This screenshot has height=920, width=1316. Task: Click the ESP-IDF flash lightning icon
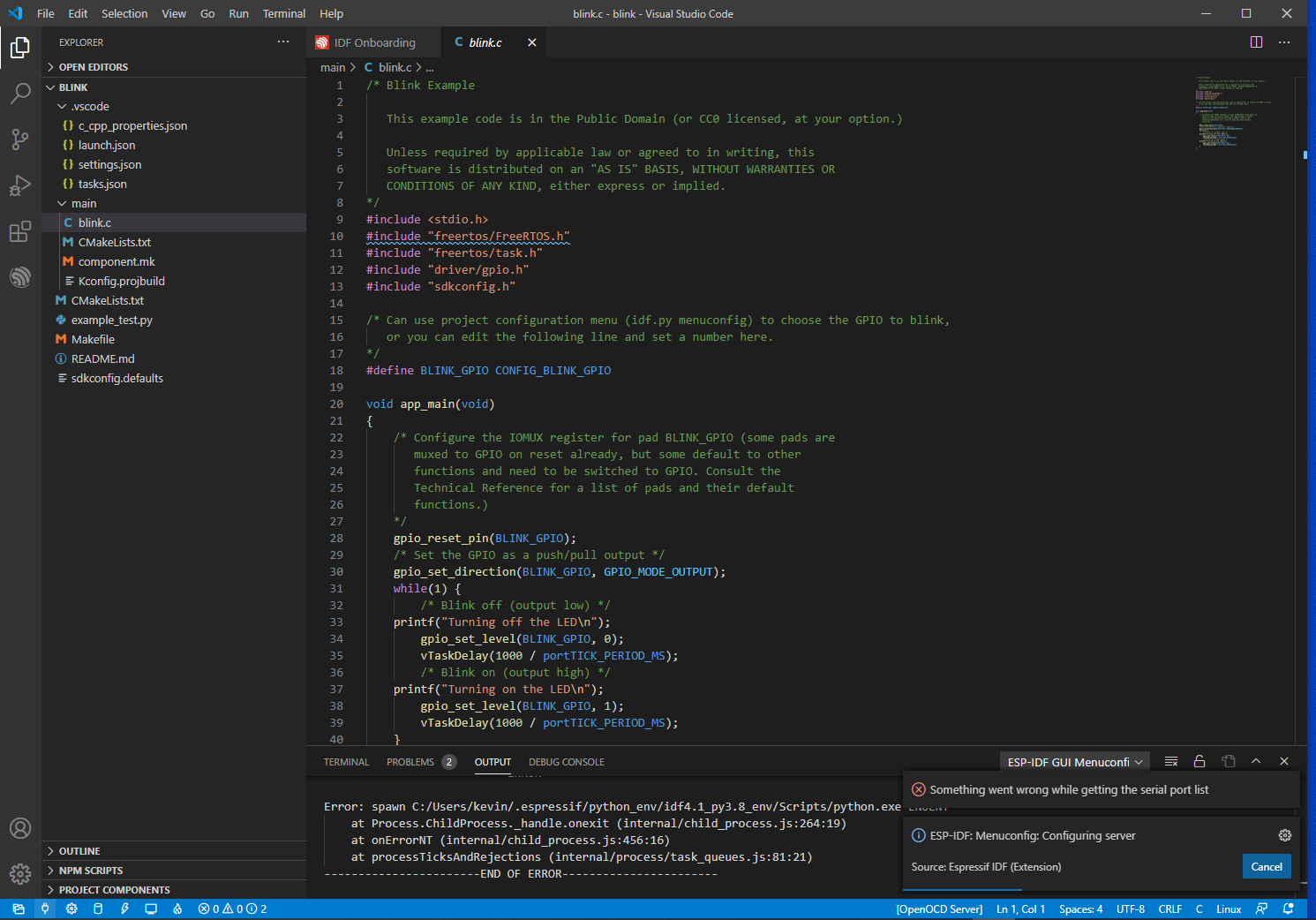point(124,909)
